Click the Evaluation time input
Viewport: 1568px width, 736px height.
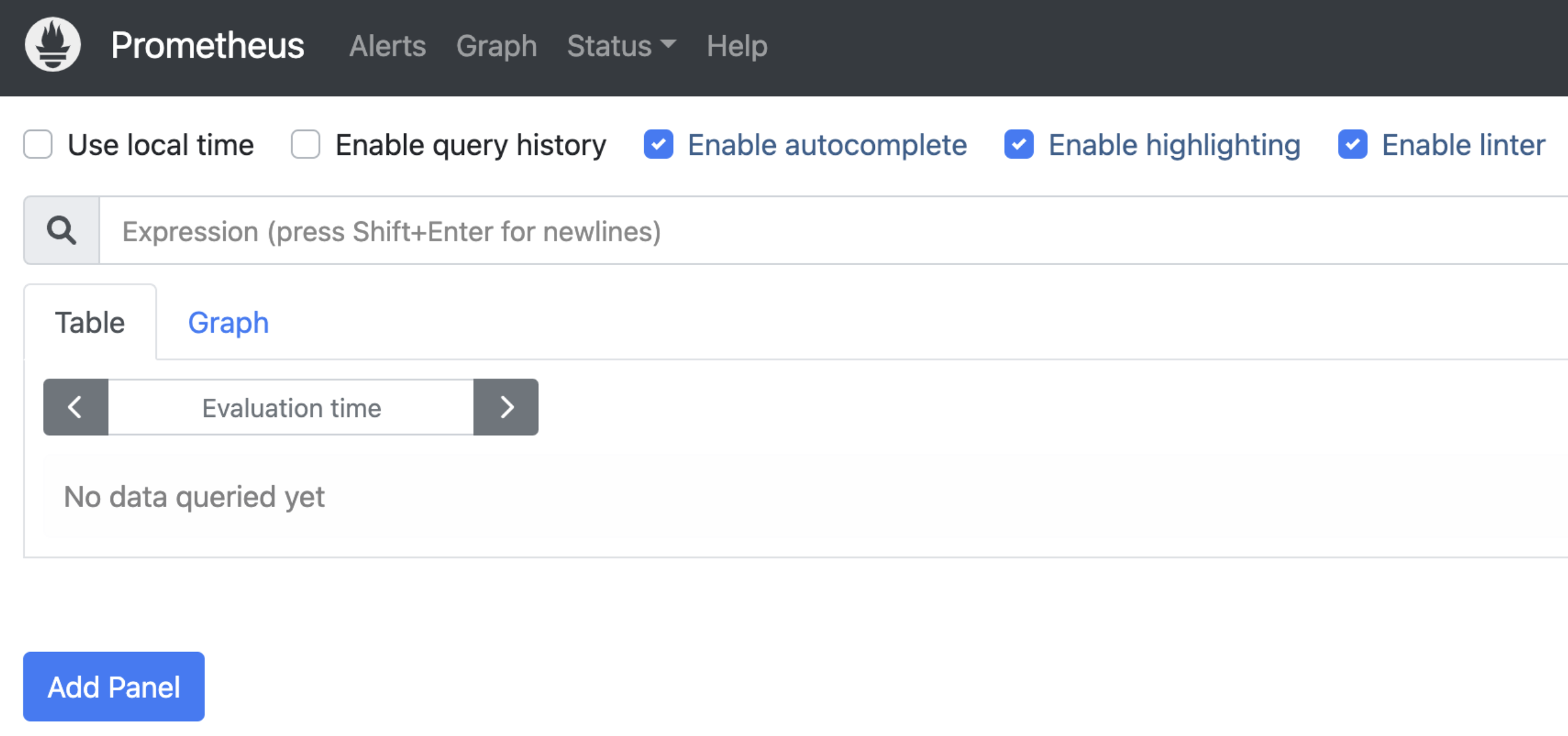[x=291, y=407]
